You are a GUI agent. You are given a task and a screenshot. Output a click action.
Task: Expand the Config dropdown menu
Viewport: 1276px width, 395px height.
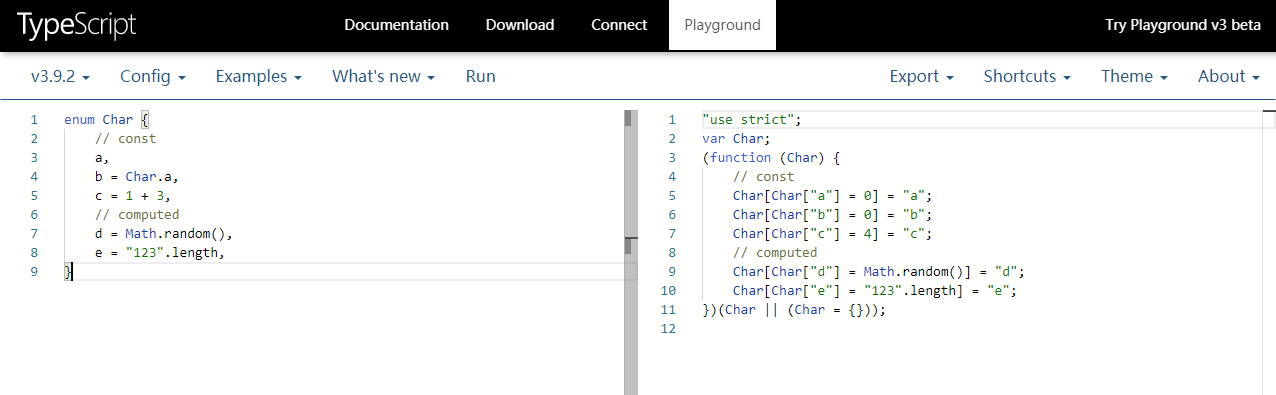tap(153, 76)
